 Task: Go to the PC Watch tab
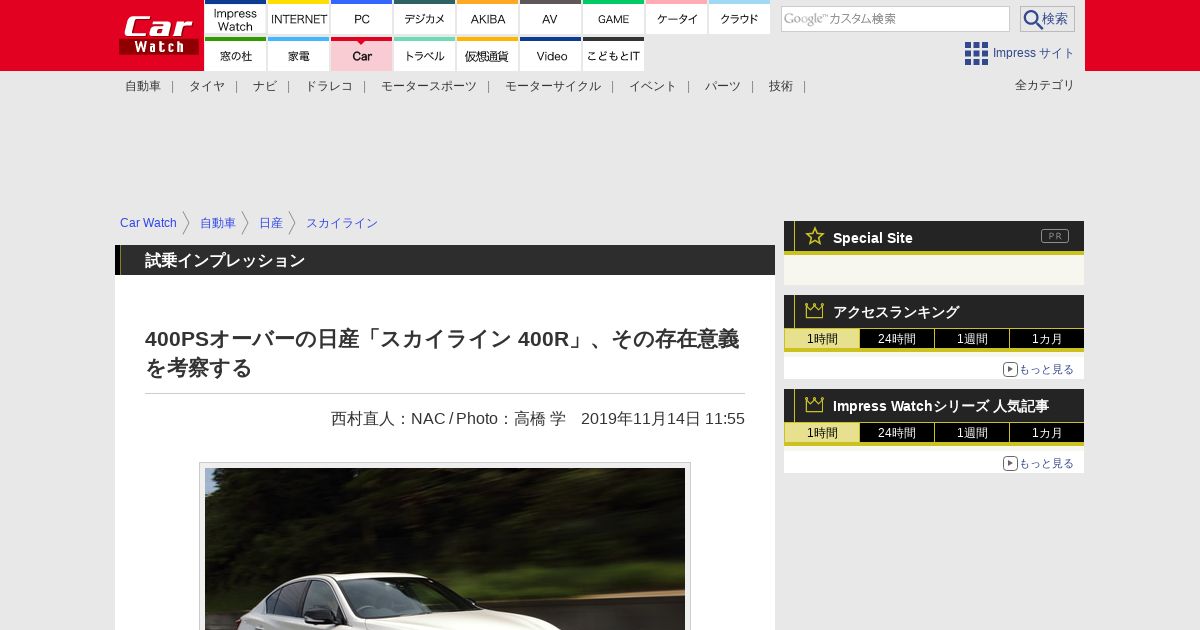(x=362, y=18)
